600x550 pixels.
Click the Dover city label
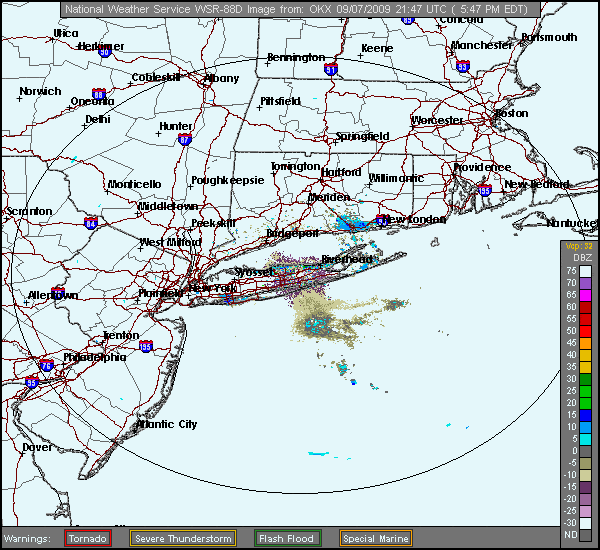coord(38,447)
